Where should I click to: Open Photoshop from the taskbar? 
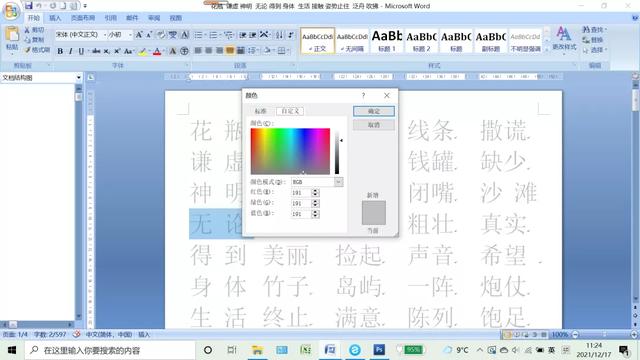coord(379,350)
